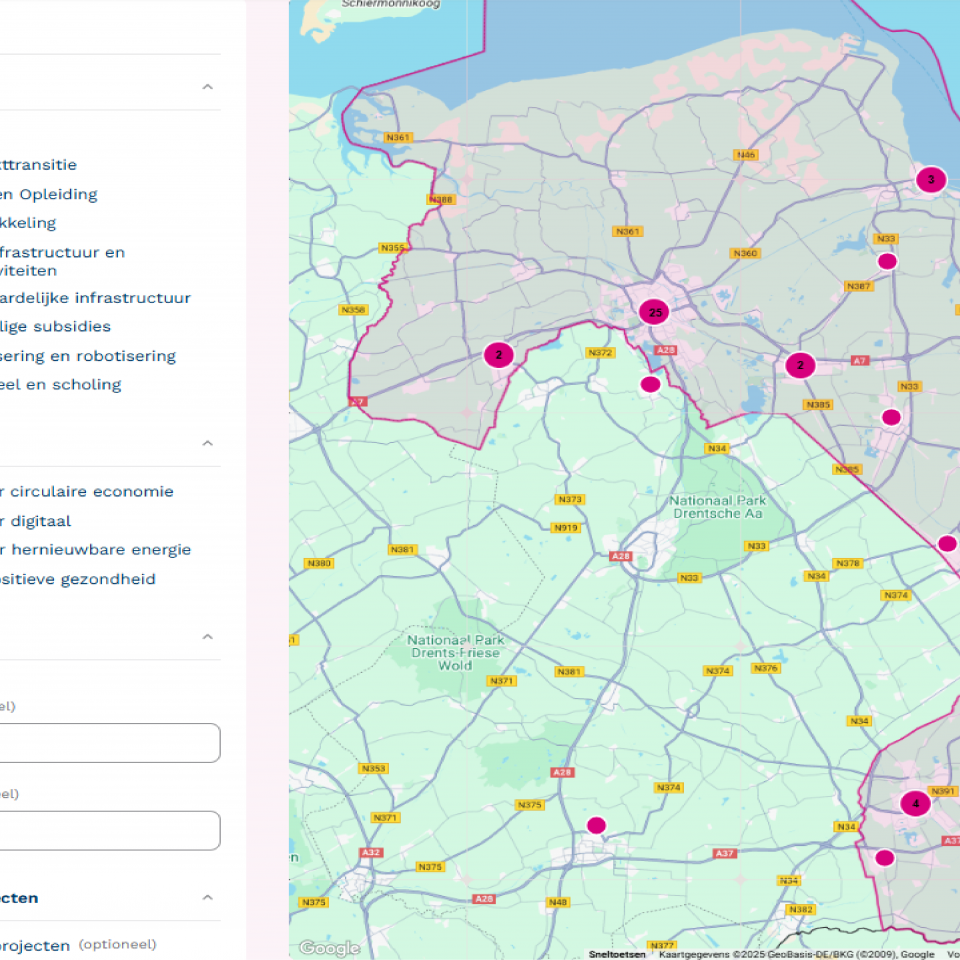Open the cluster marker showing 4
Screen dimensions: 960x960
click(x=915, y=803)
